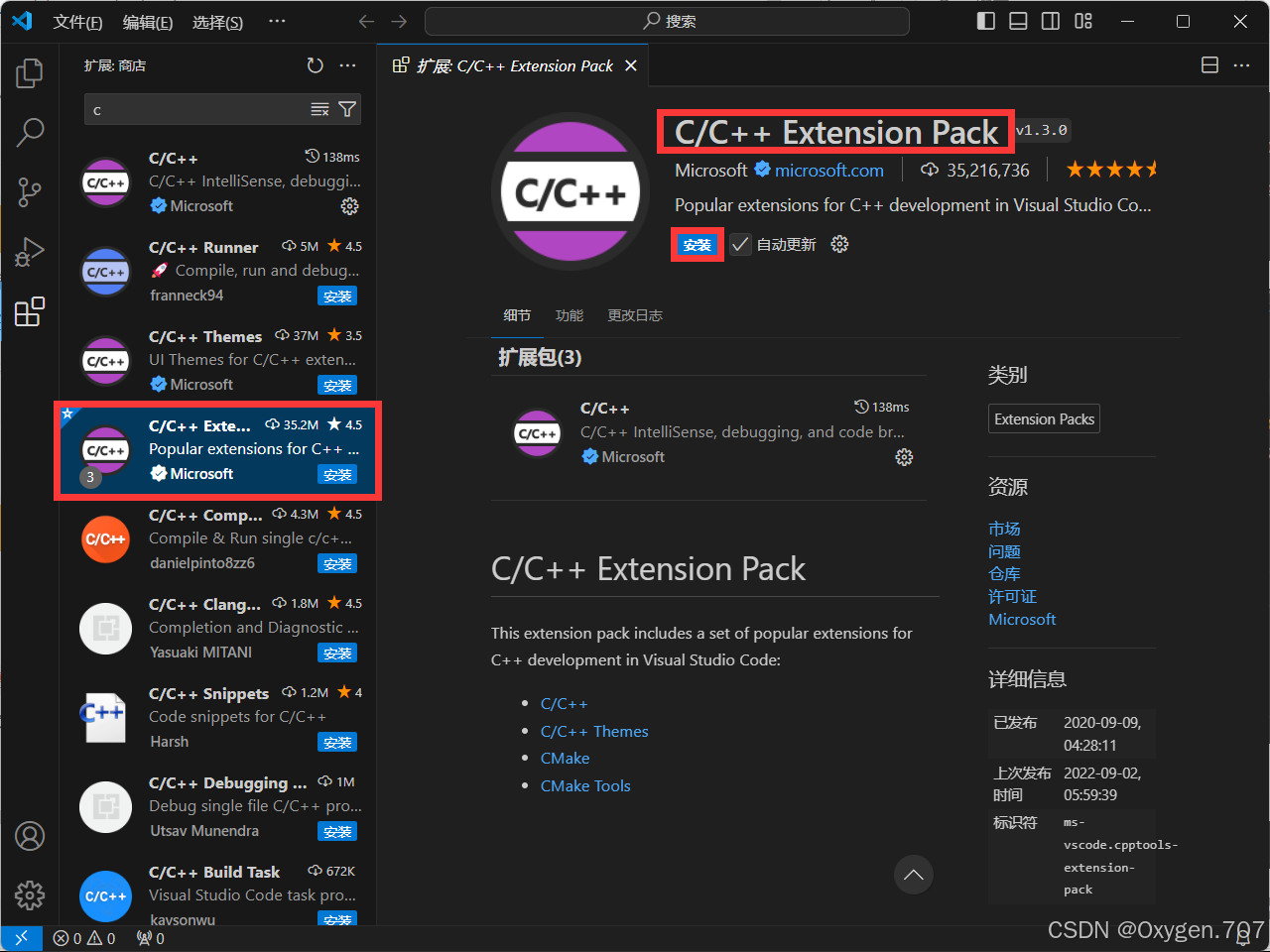Screen dimensions: 1270x952
Task: Select the Extension Packs category tag
Action: 1044,418
